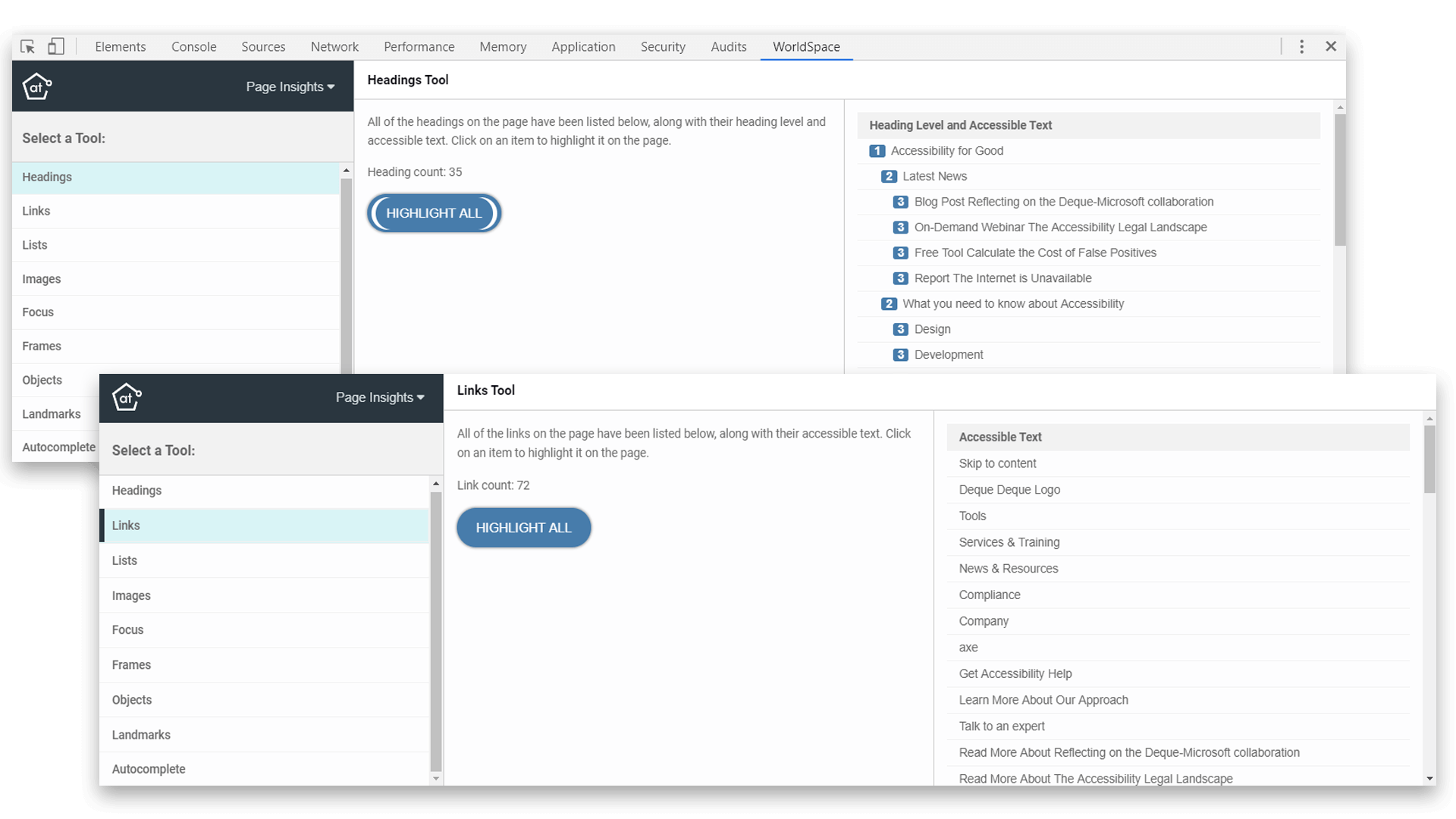Highlight What you need to know heading

point(1088,304)
